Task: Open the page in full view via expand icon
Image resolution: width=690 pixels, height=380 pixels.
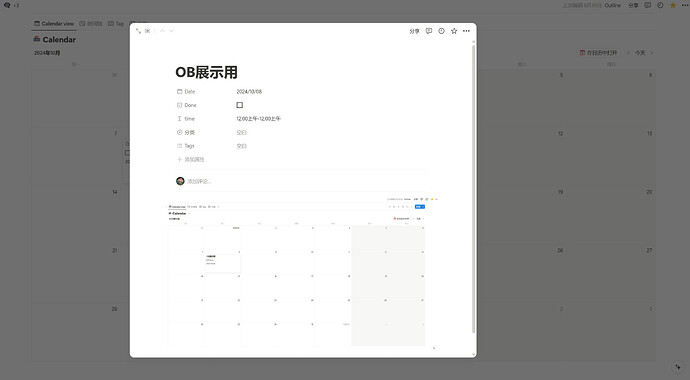Action: (x=138, y=31)
